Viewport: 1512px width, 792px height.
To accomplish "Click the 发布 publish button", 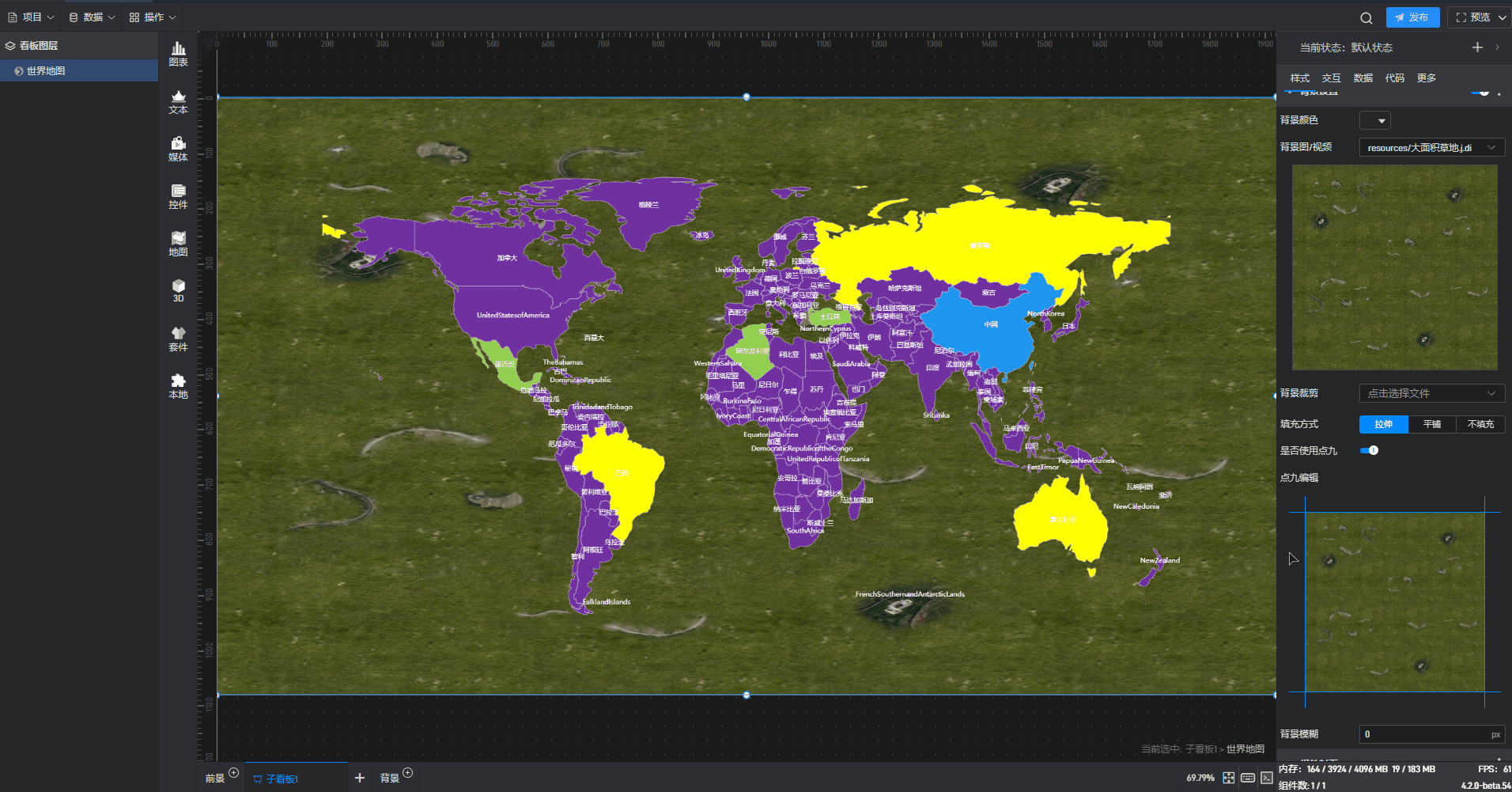I will 1412,17.
